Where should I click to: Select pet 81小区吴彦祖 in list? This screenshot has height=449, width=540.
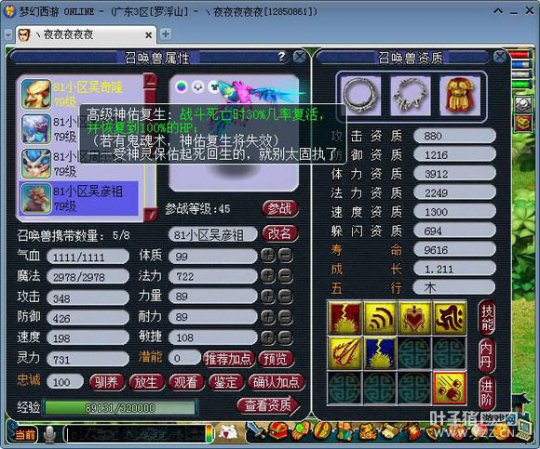point(79,199)
